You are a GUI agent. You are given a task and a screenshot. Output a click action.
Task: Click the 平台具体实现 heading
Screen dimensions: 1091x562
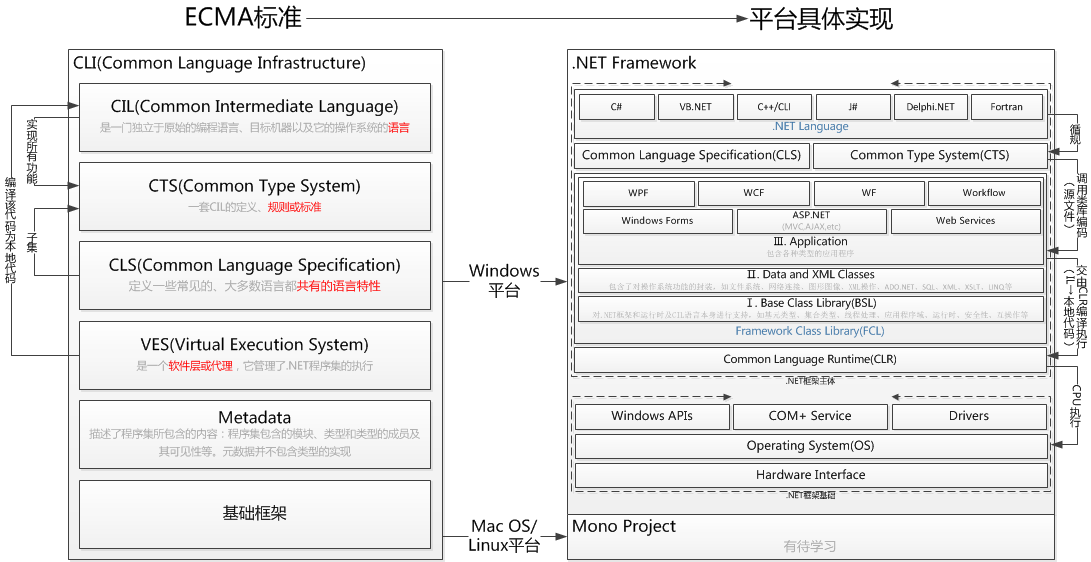pyautogui.click(x=821, y=19)
